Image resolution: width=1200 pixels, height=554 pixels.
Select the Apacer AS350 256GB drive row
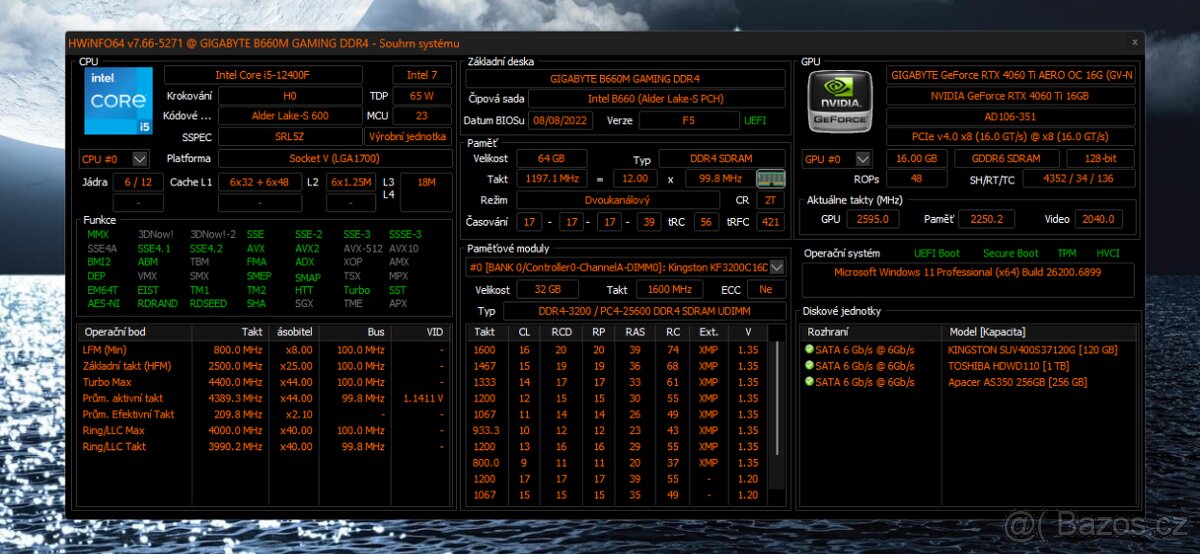970,382
